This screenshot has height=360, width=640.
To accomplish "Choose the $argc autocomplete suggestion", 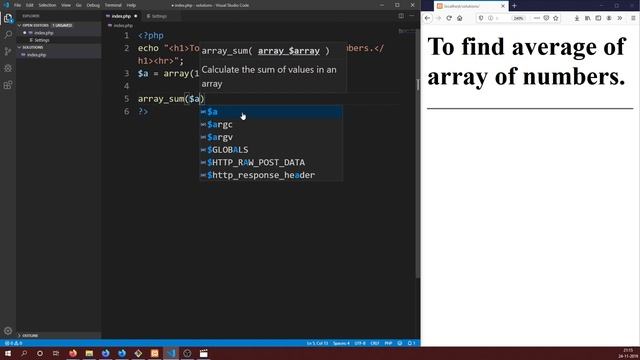I will click(271, 124).
